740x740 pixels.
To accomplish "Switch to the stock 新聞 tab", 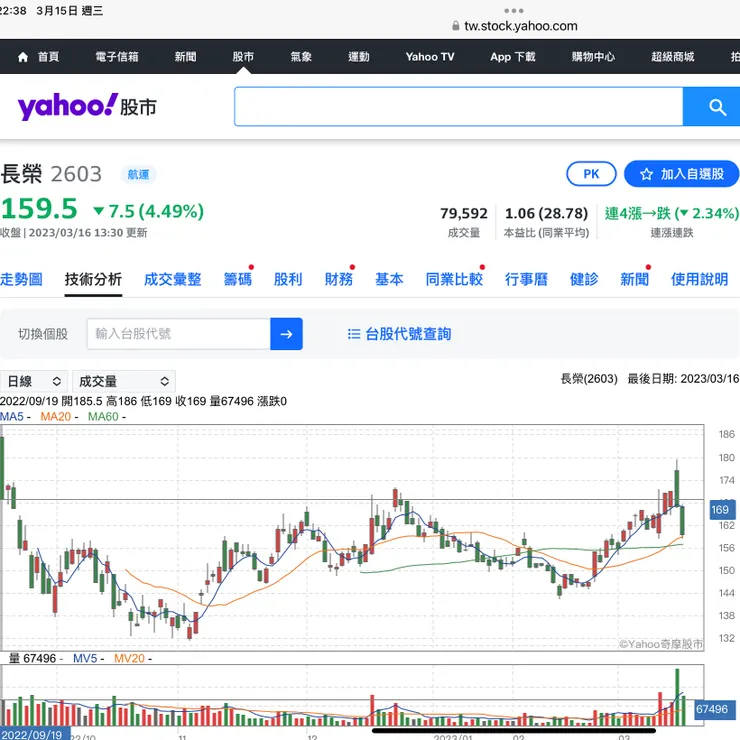I will tap(634, 279).
